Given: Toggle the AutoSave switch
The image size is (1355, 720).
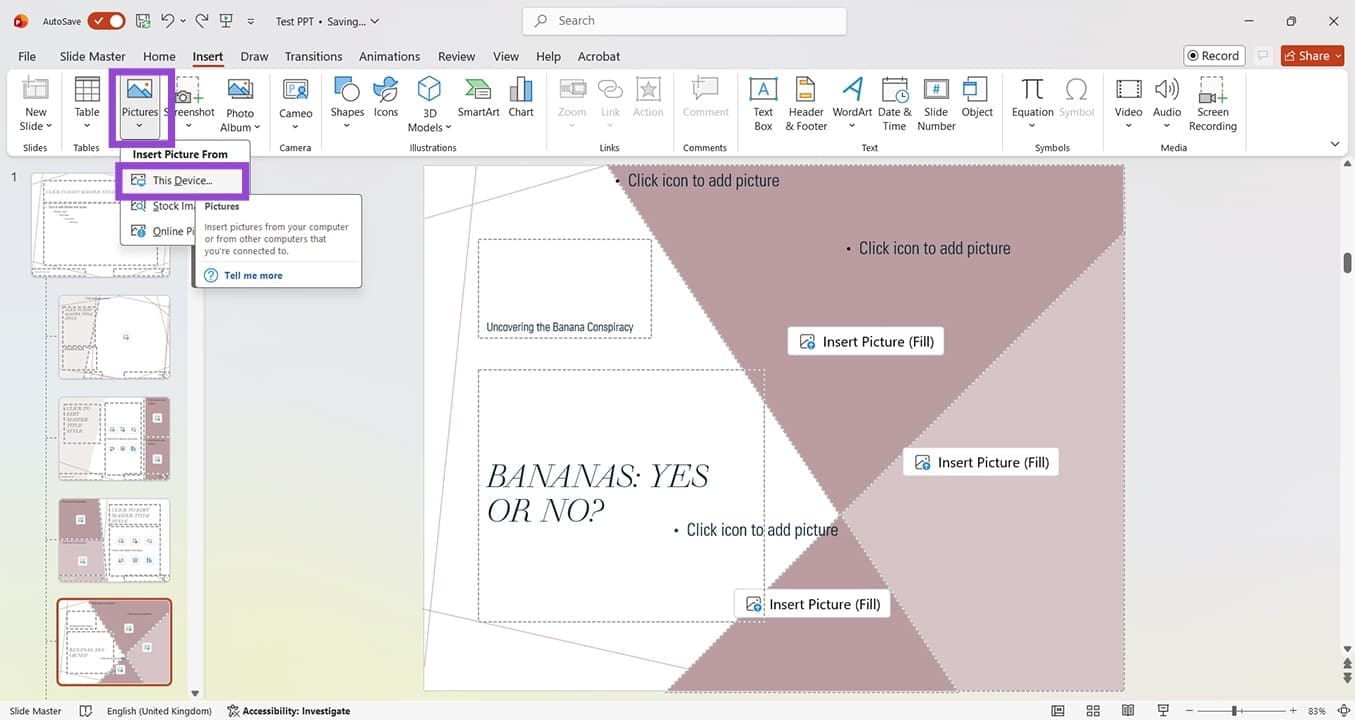Looking at the screenshot, I should click(x=106, y=21).
